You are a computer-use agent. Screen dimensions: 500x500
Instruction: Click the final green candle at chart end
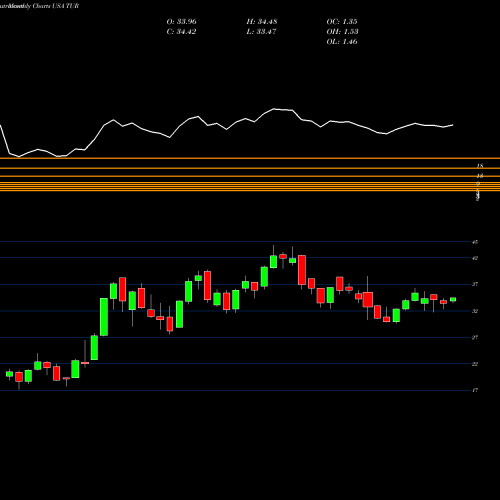[x=453, y=299]
